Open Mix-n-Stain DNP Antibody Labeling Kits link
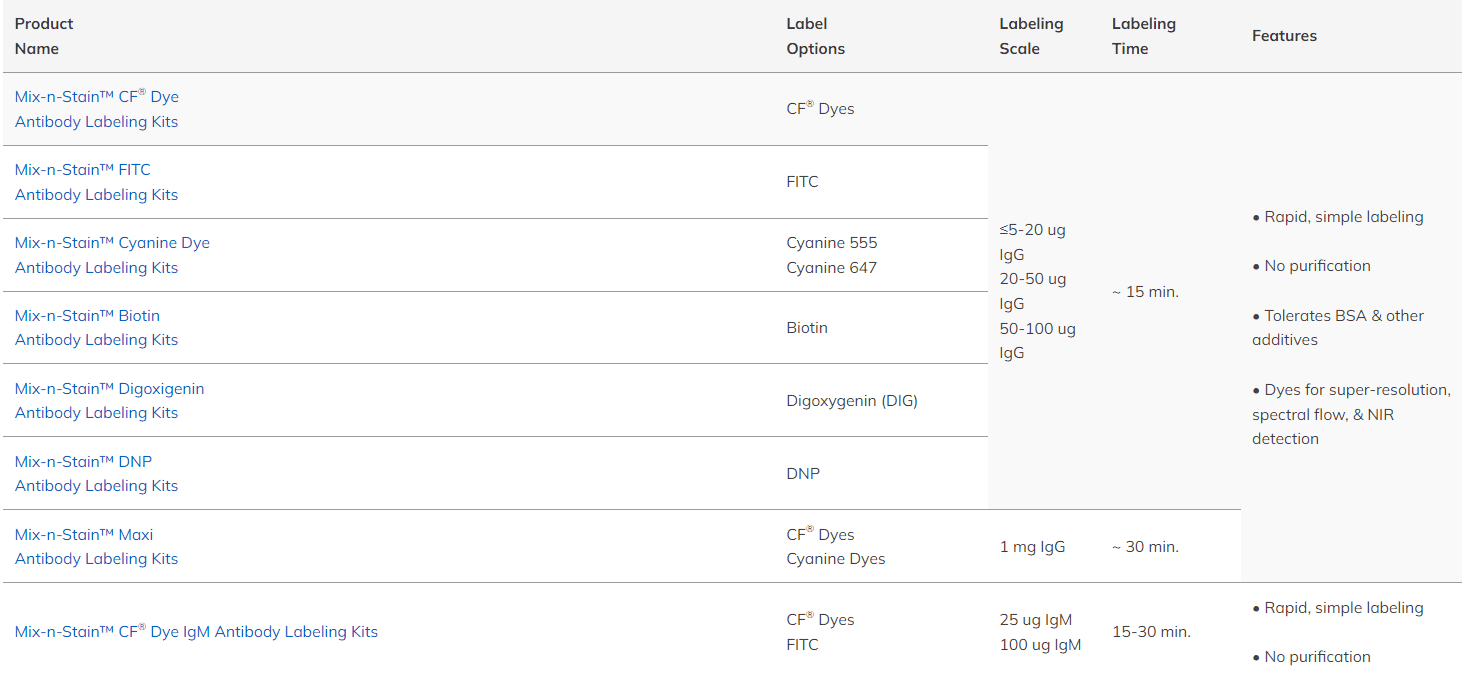This screenshot has height=677, width=1462. click(x=96, y=474)
